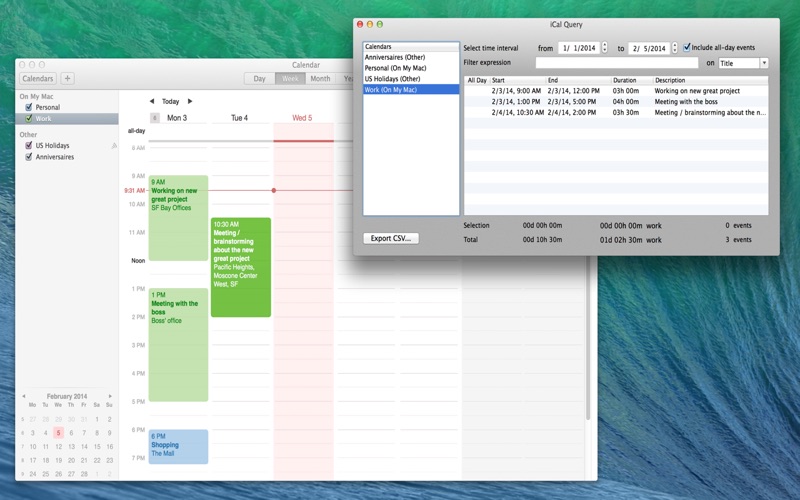Toggle Include all-day events checkbox
Screen dimensions: 800x500
tap(687, 47)
